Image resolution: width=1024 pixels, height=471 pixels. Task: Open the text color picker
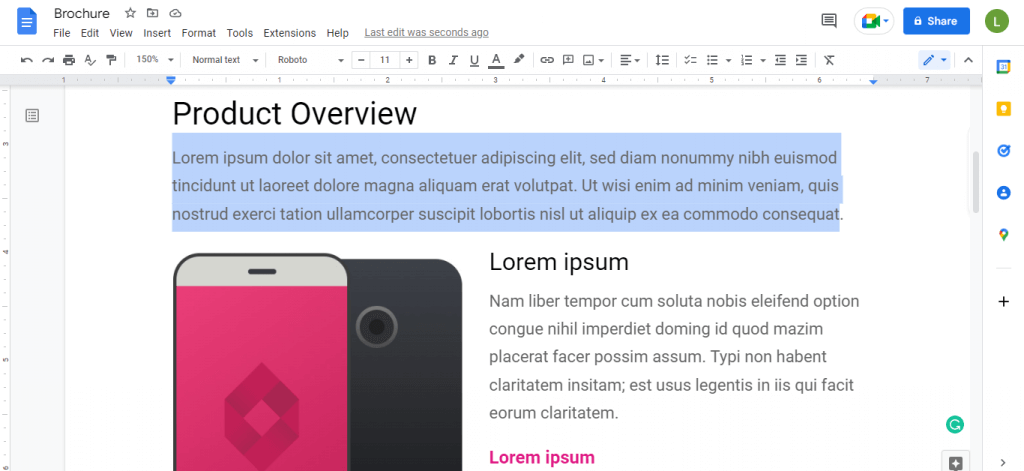(x=496, y=60)
